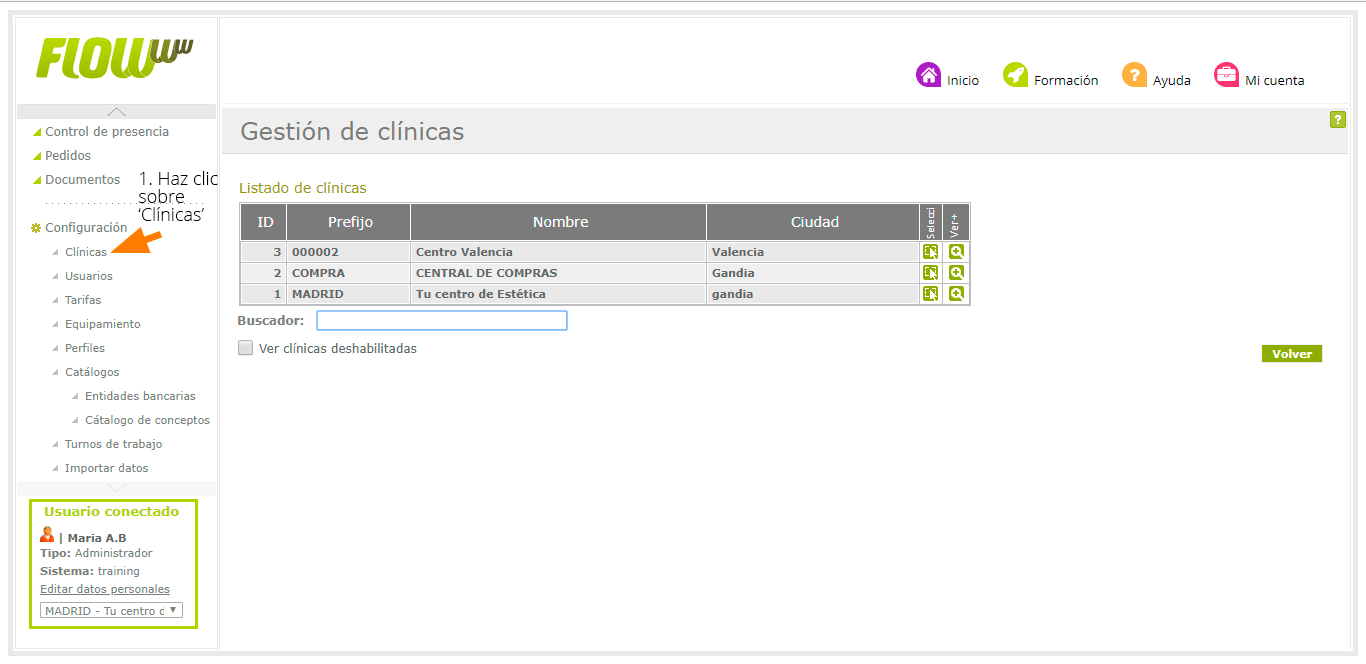Screen dimensions: 1366x664
Task: Open Entidades bancarias submenu item
Action: pyautogui.click(x=140, y=396)
